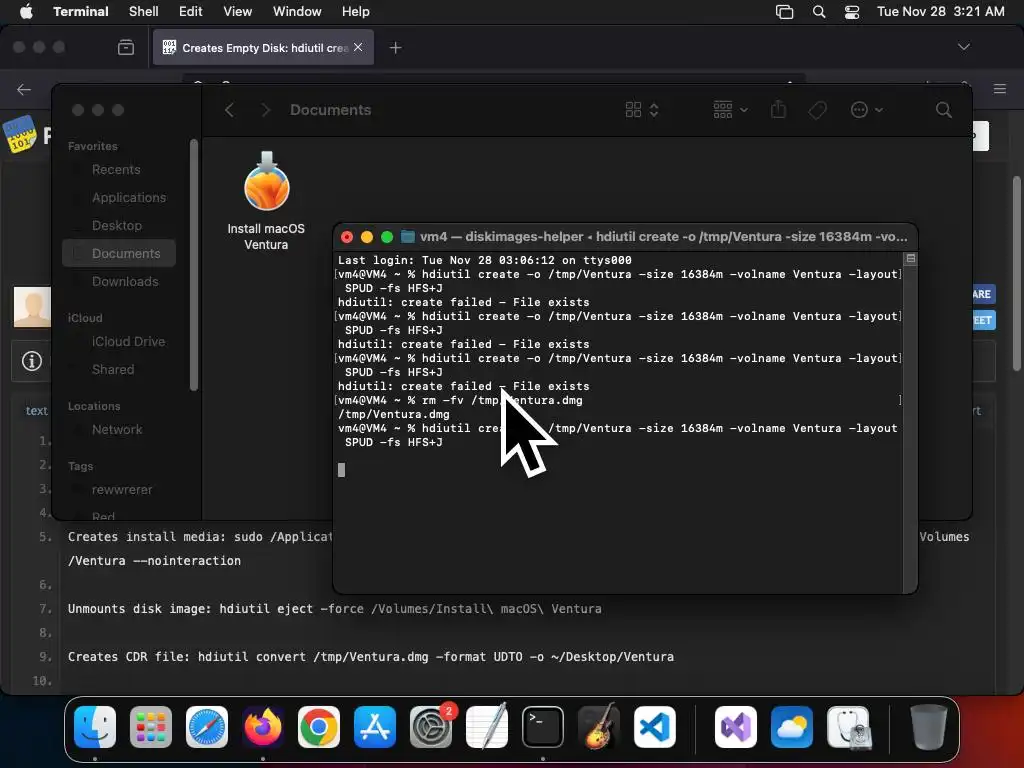Open Spotlight search in menu bar

click(x=819, y=11)
